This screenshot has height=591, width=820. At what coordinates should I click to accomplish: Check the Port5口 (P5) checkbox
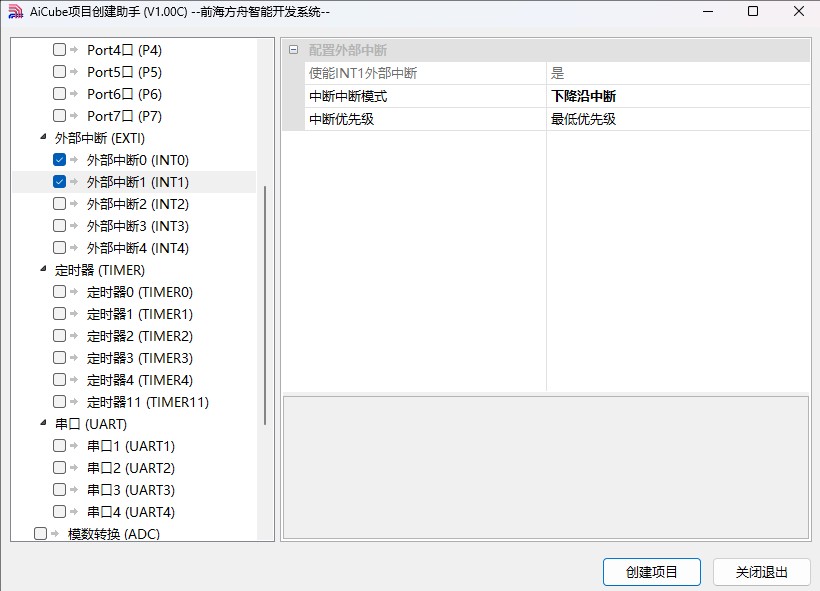tap(60, 72)
